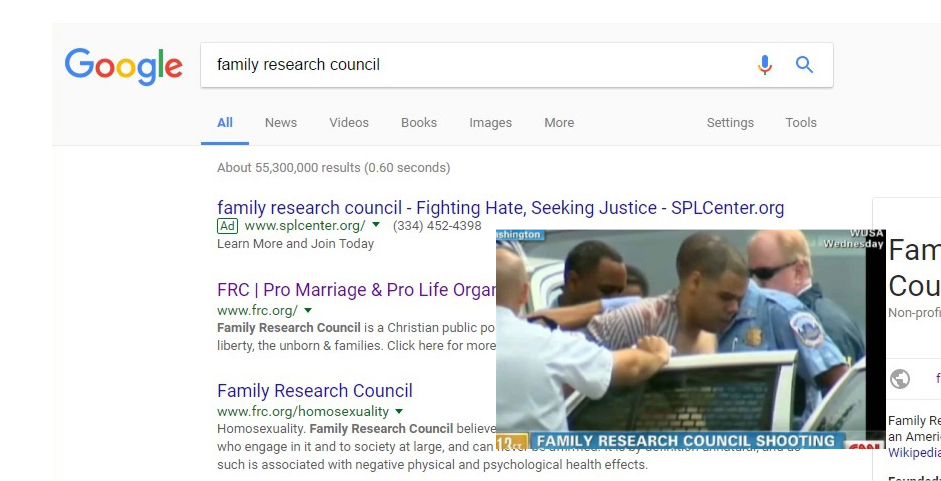
Task: Open FRC Pro Marriage & Pro Life link
Action: click(x=356, y=290)
